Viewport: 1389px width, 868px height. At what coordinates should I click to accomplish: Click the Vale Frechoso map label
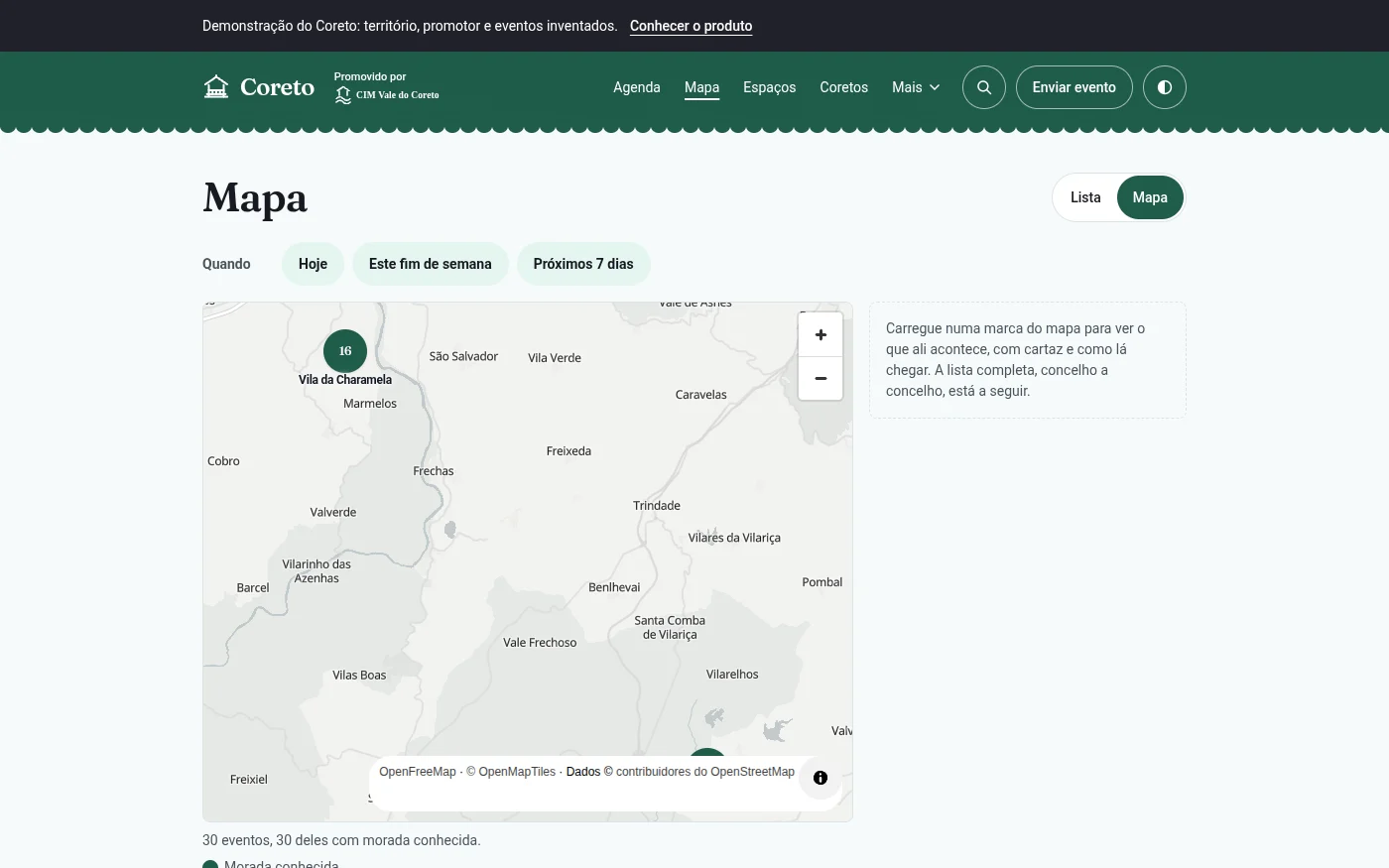coord(540,643)
